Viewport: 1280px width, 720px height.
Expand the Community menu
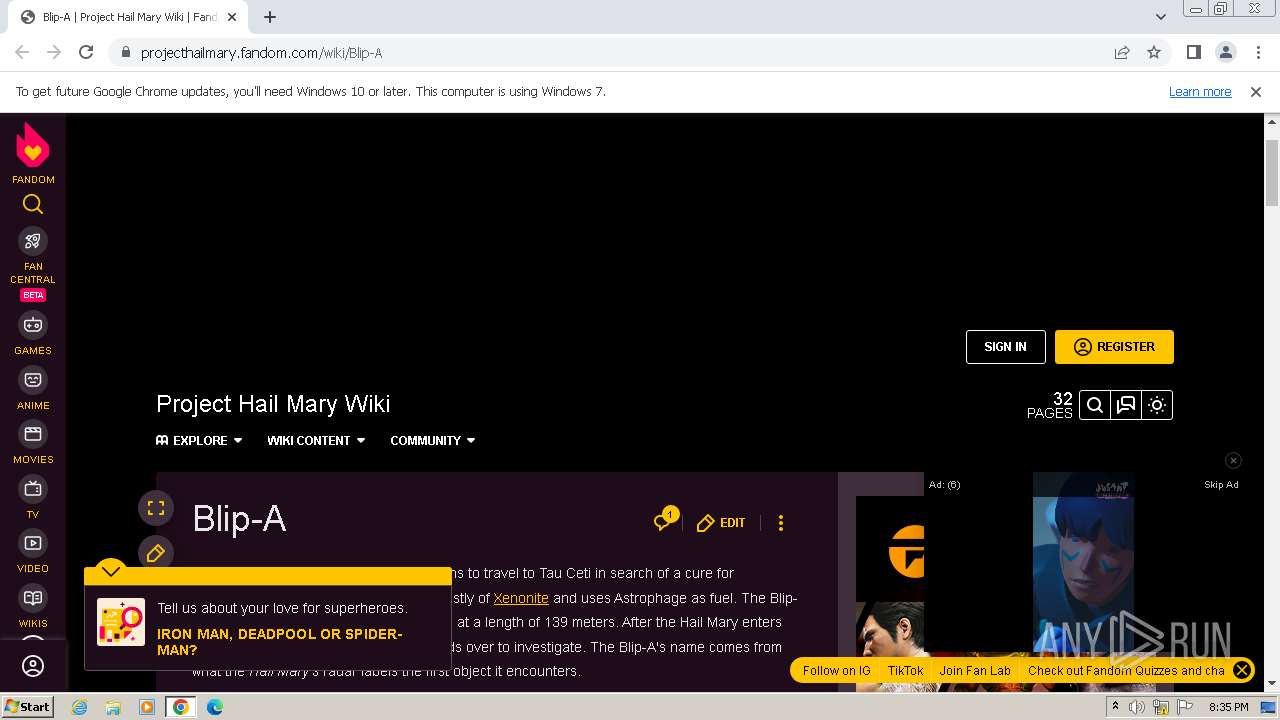click(433, 440)
